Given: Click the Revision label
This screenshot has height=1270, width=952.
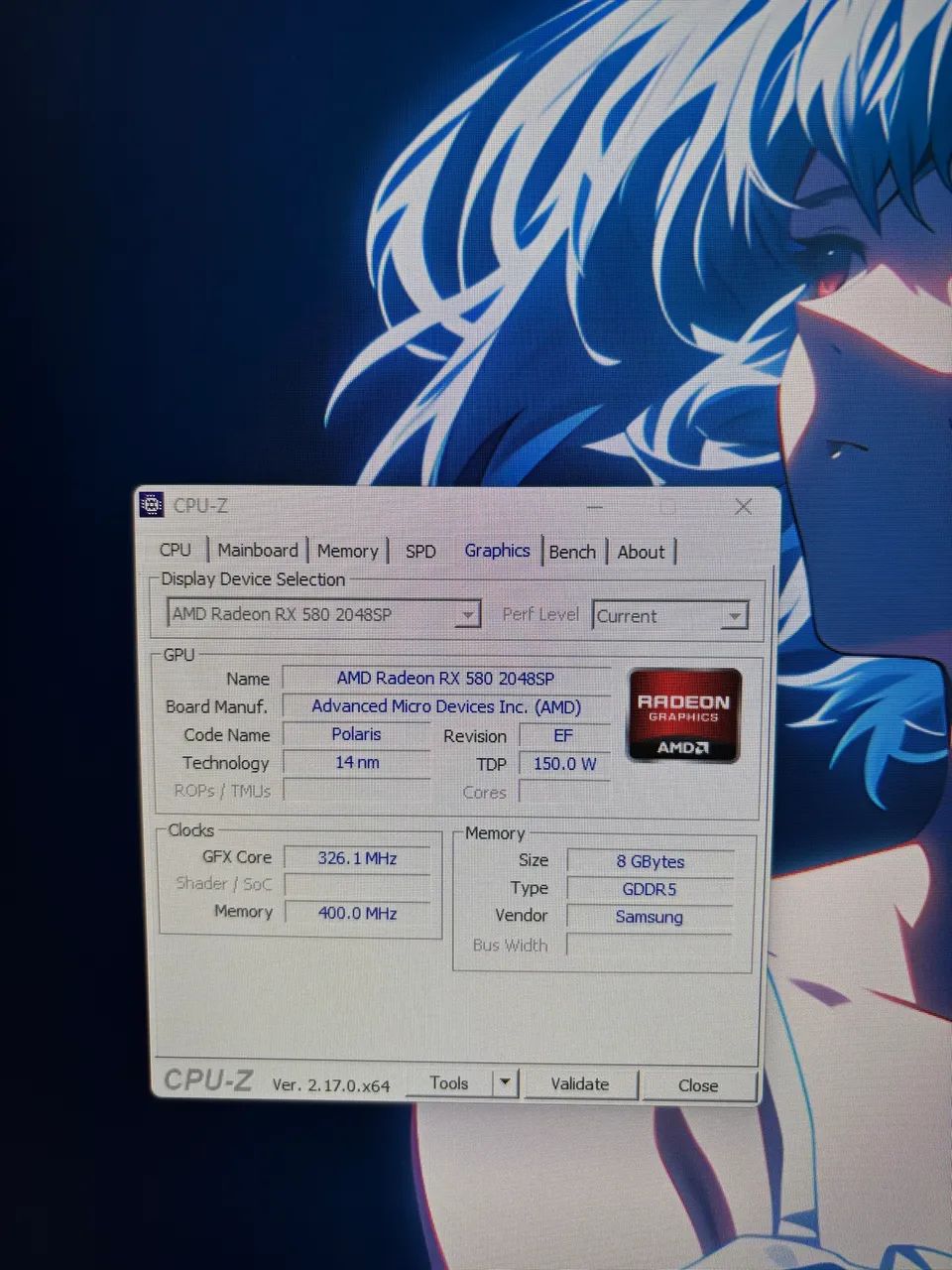Looking at the screenshot, I should tap(475, 736).
